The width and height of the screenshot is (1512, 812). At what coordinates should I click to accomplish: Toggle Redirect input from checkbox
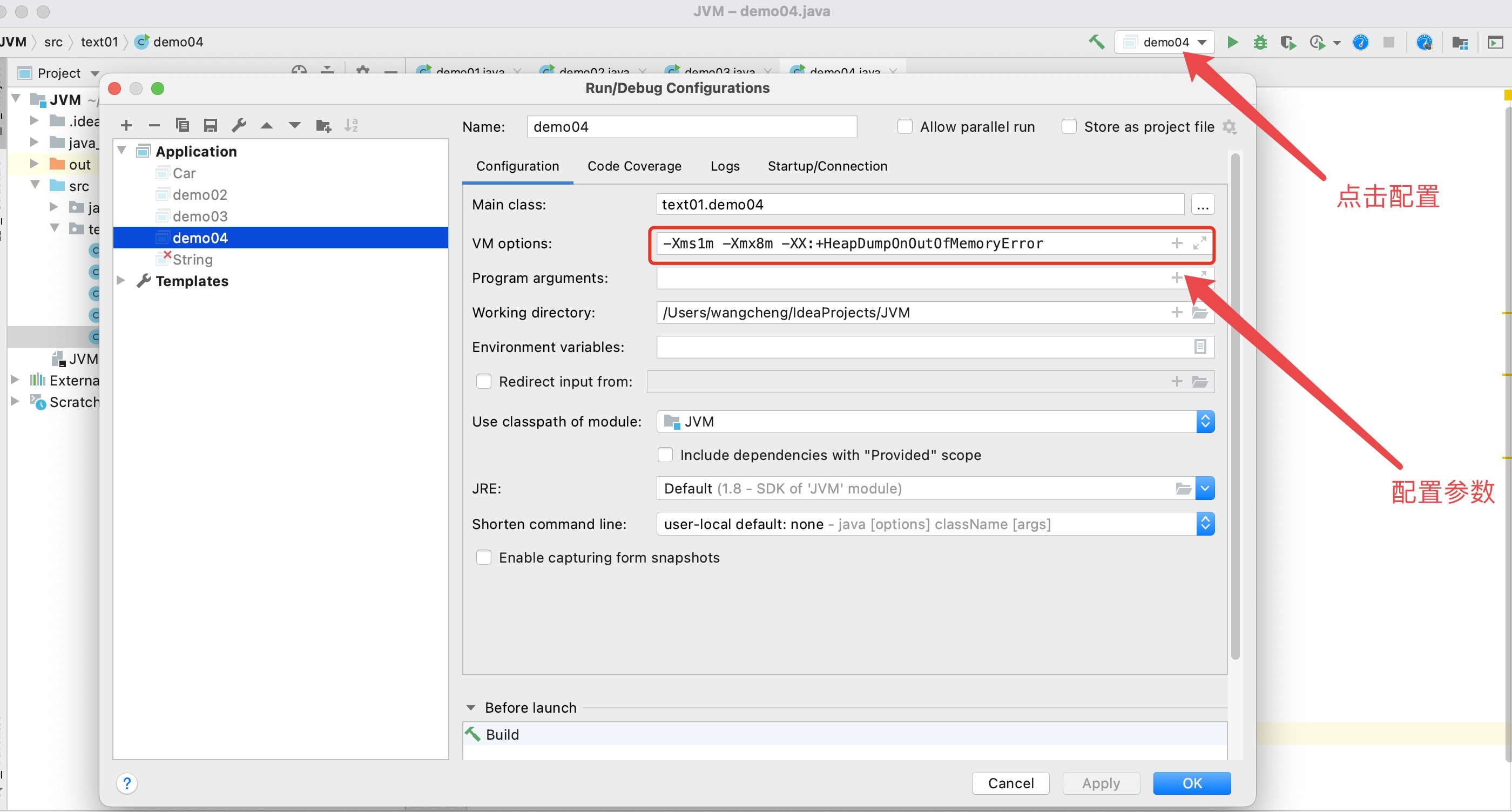484,381
